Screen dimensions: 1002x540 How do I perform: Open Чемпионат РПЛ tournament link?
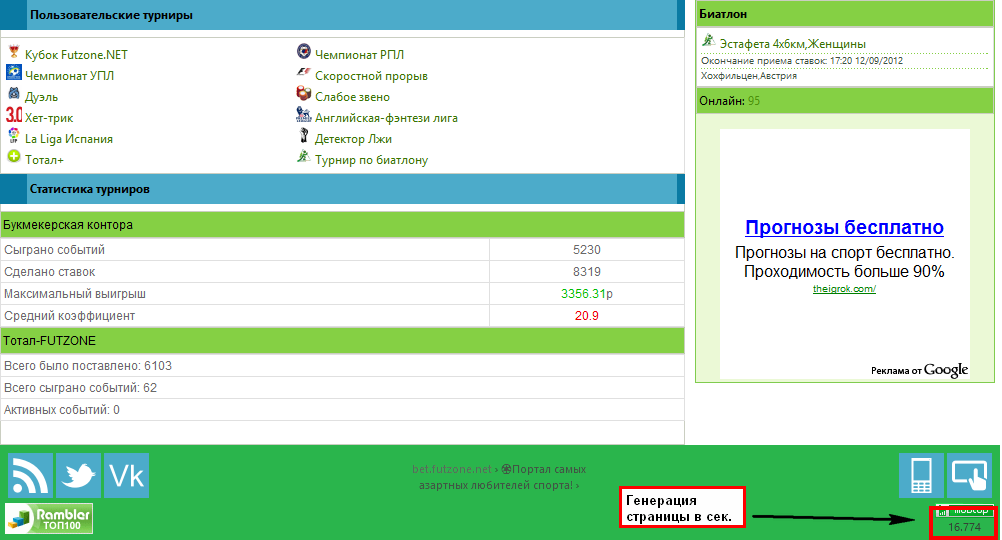359,55
